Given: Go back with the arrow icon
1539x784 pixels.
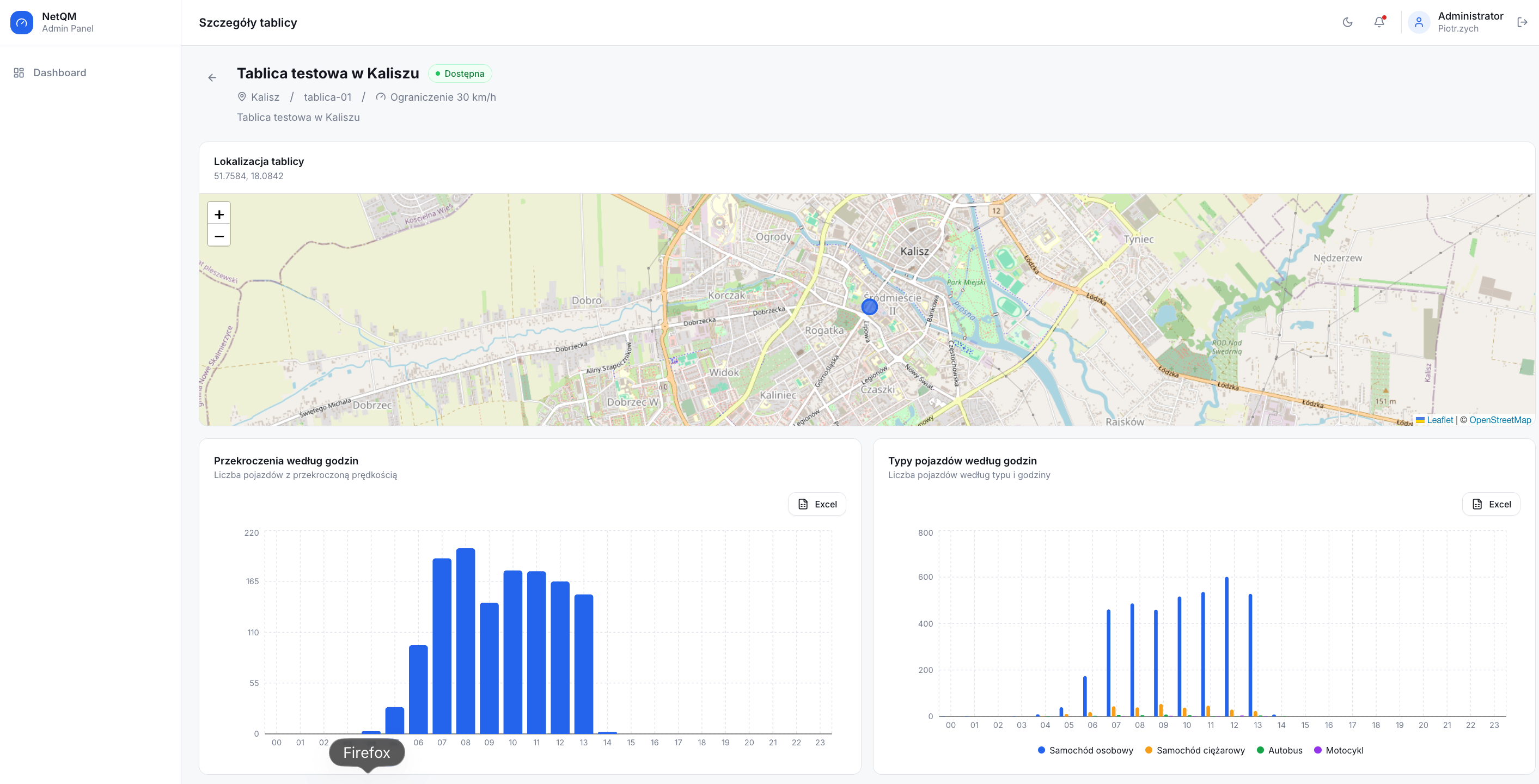Looking at the screenshot, I should pos(212,78).
